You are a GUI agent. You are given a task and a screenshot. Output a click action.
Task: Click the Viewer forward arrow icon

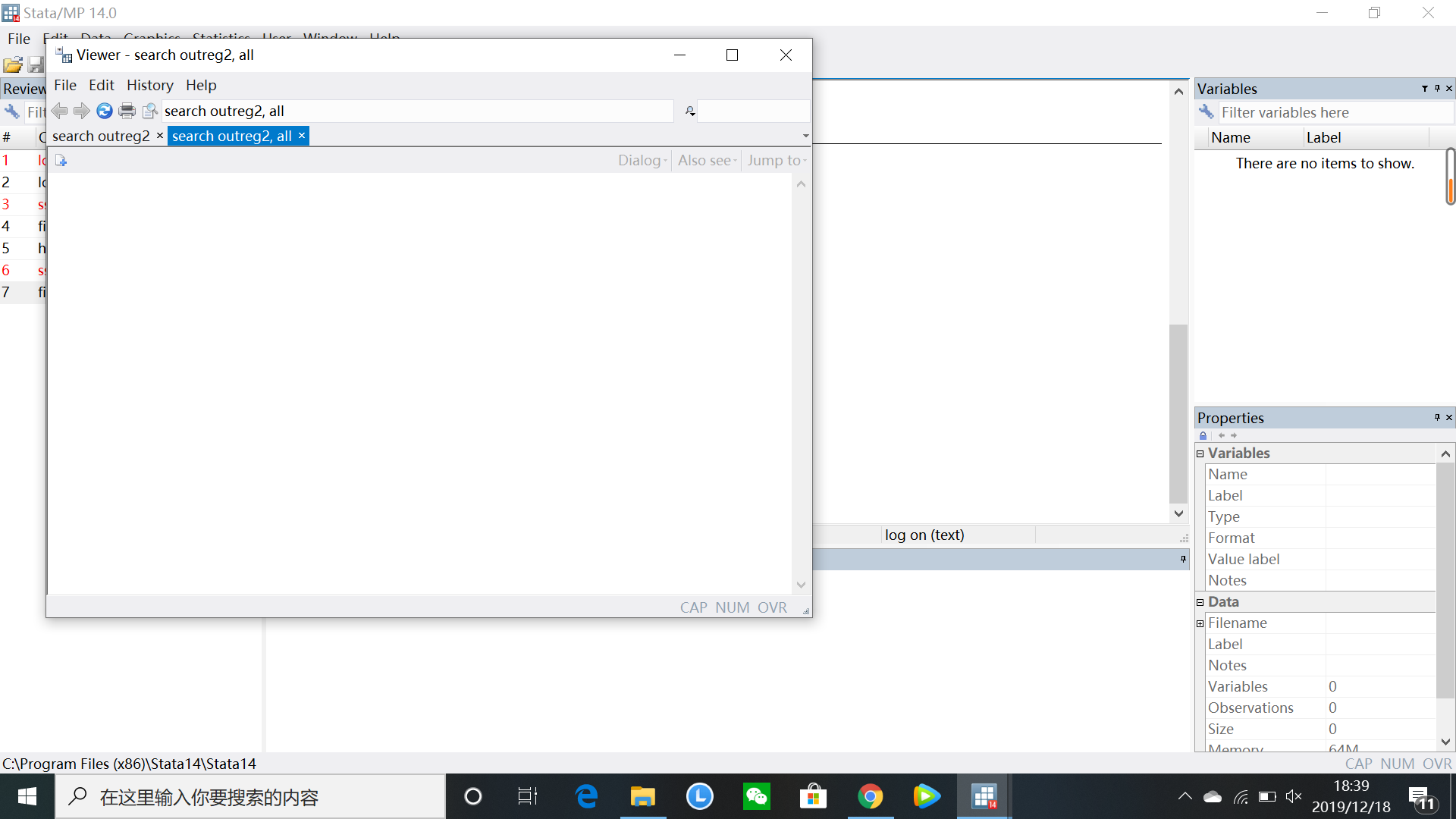82,111
